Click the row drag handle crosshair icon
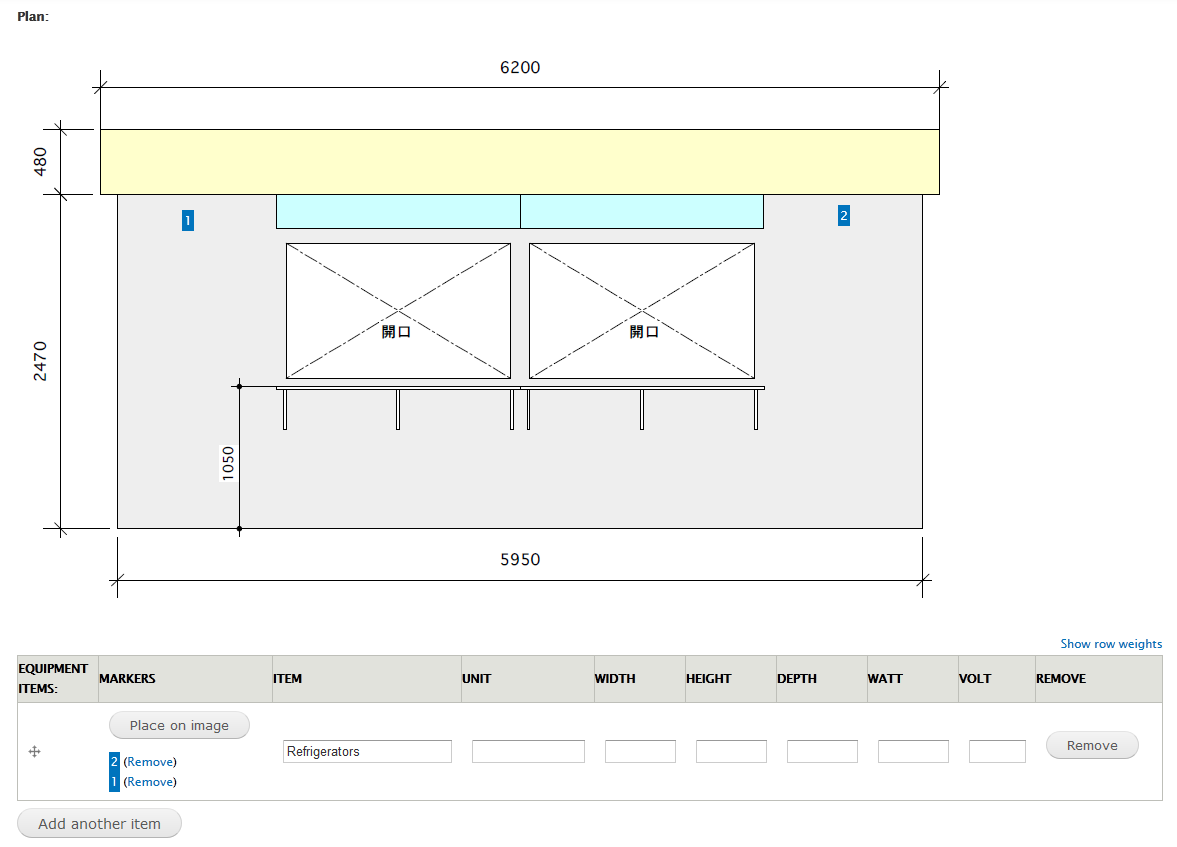The image size is (1177, 847). (34, 751)
